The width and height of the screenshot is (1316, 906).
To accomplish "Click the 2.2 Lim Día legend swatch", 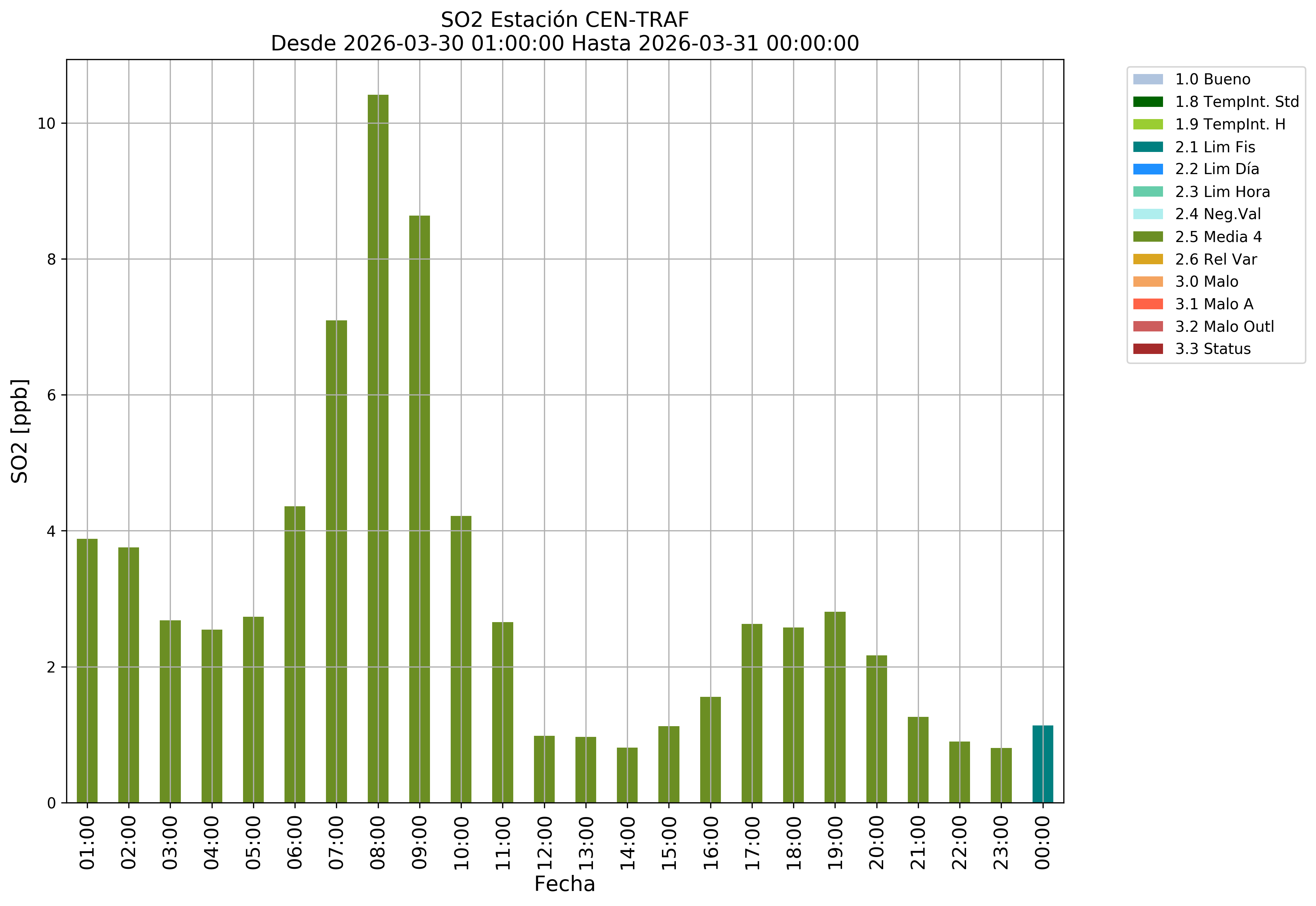I will coord(1147,169).
